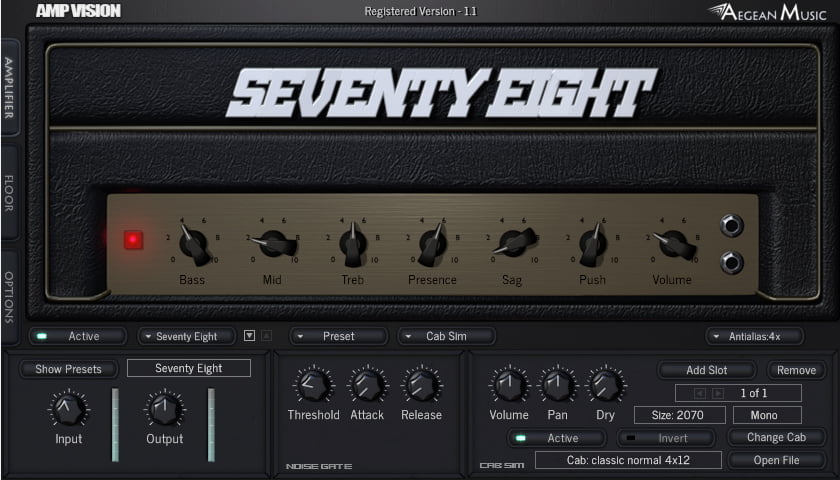Click the noise gate Release knob
Viewport: 840px width, 480px height.
tap(422, 385)
